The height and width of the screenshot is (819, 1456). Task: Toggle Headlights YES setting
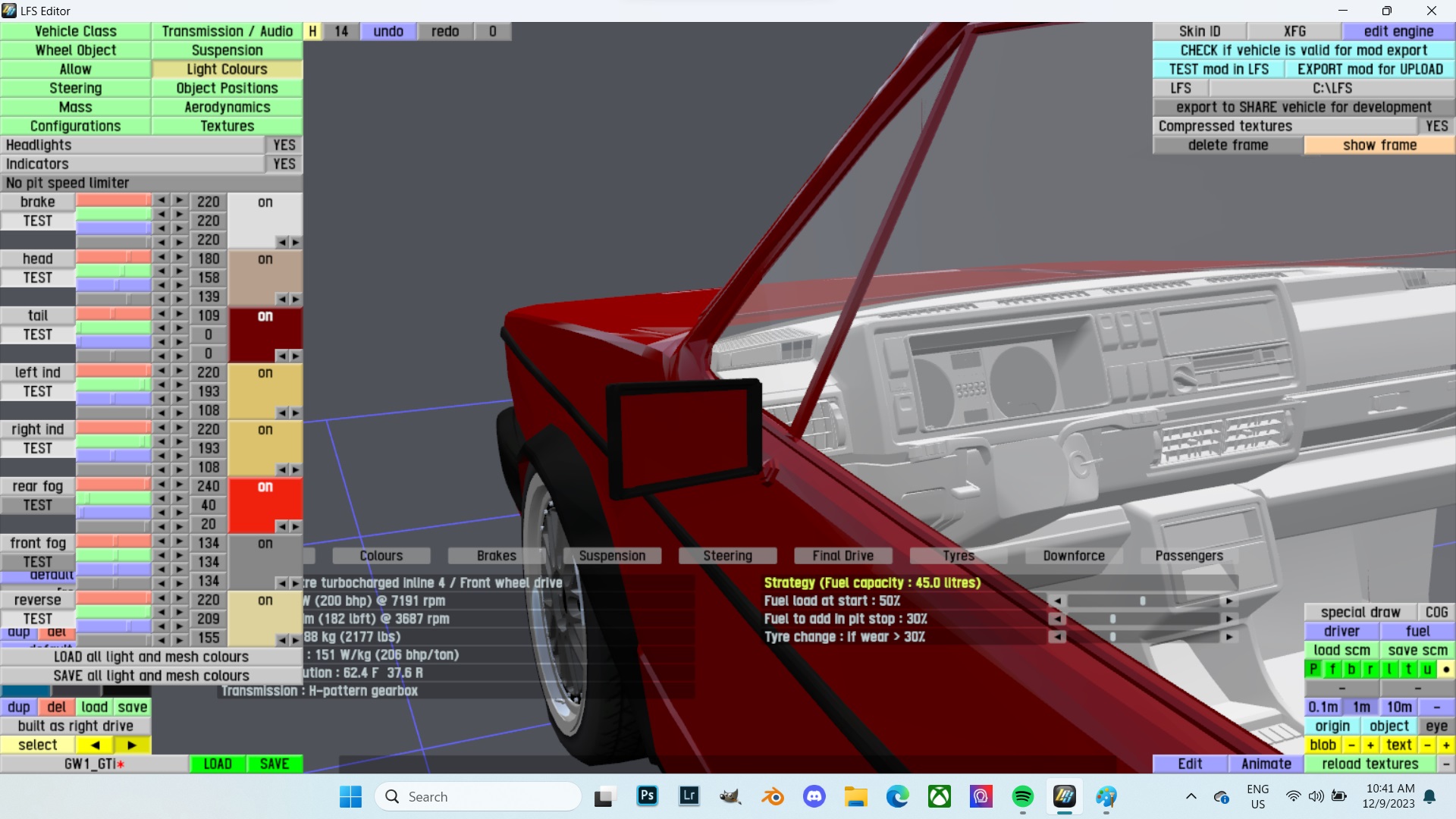[284, 145]
